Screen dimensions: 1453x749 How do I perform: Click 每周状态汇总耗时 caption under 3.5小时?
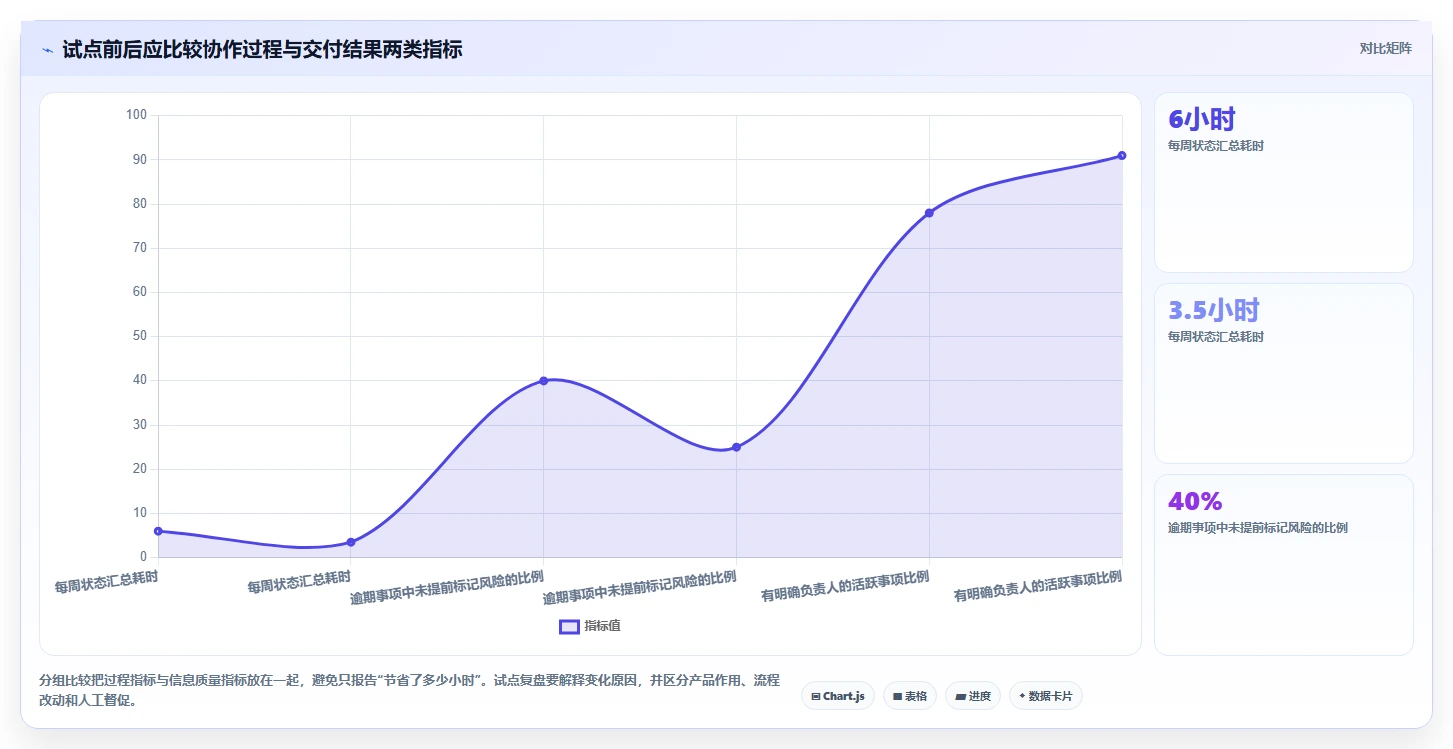point(1215,337)
